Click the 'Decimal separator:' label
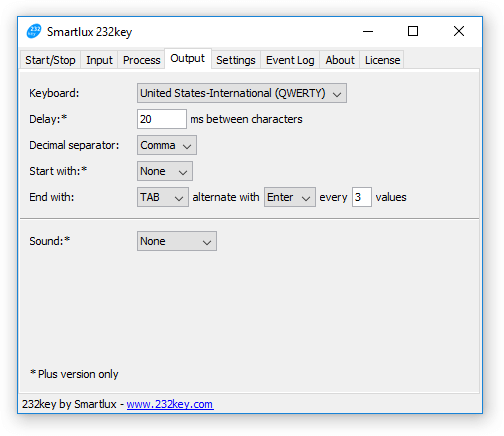 74,145
